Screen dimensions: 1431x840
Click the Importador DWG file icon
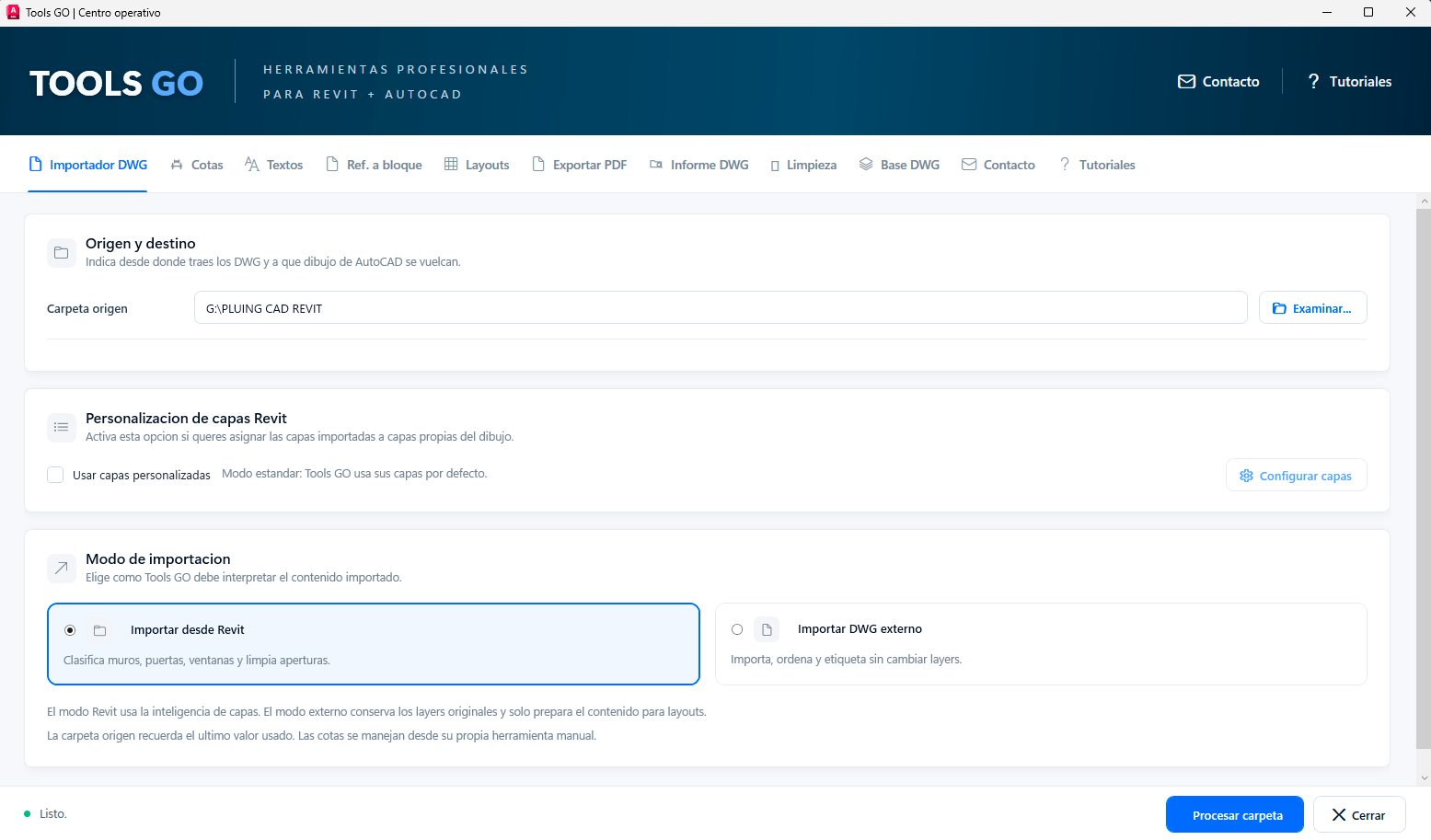pyautogui.click(x=36, y=164)
